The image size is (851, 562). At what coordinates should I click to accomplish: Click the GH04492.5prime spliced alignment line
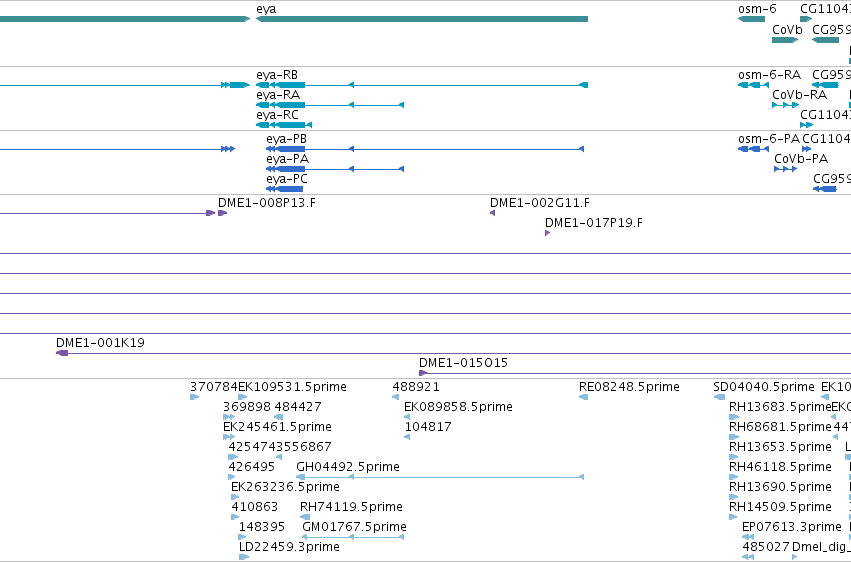click(439, 477)
